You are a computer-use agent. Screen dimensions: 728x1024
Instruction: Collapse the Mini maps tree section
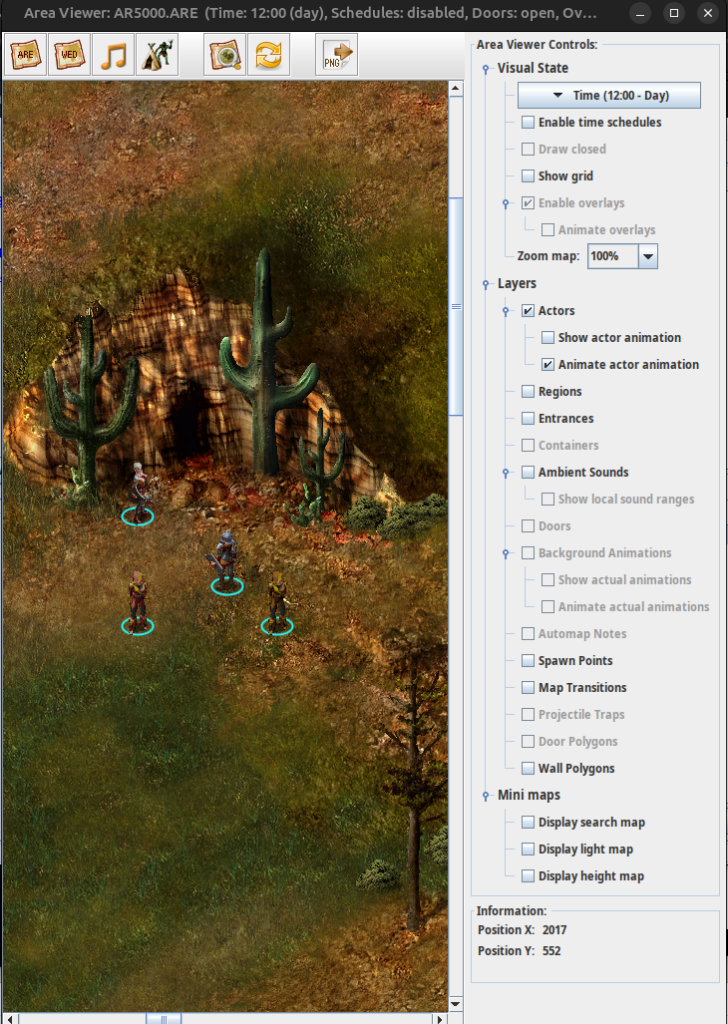(x=487, y=796)
